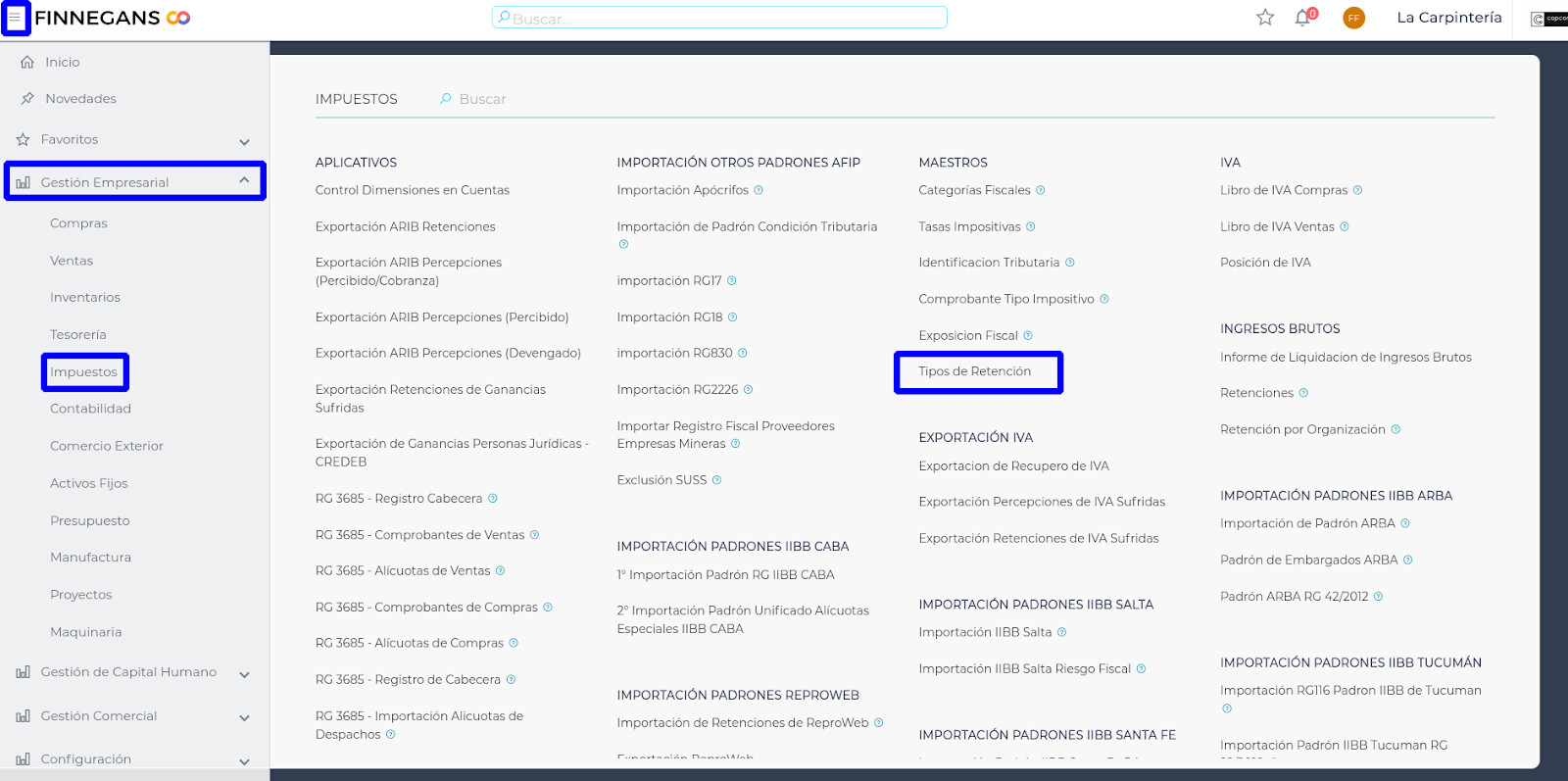Click the Favoritos star icon in sidebar
The image size is (1568, 781).
tap(23, 139)
